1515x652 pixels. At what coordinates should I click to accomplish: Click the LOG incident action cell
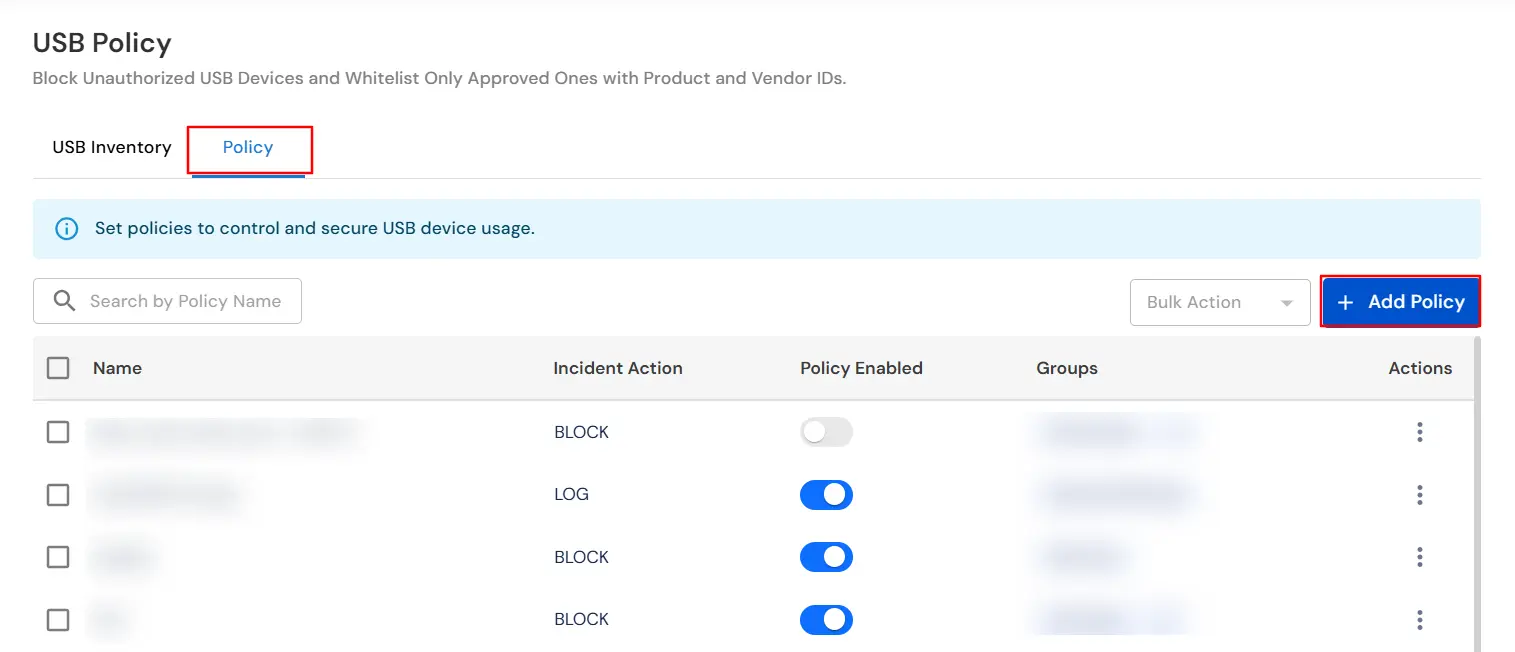(571, 494)
